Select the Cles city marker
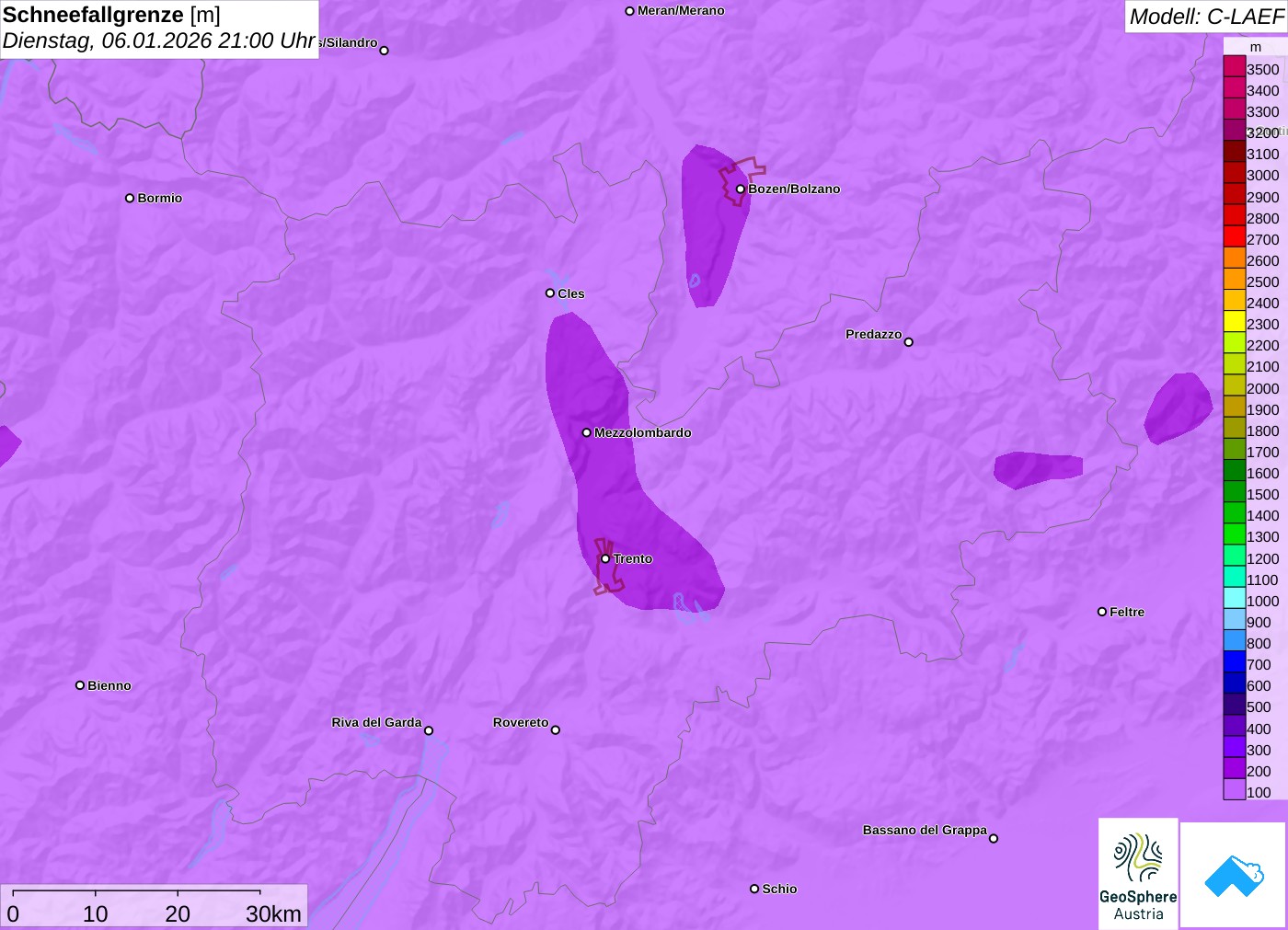Viewport: 1288px width, 930px height. click(x=550, y=293)
